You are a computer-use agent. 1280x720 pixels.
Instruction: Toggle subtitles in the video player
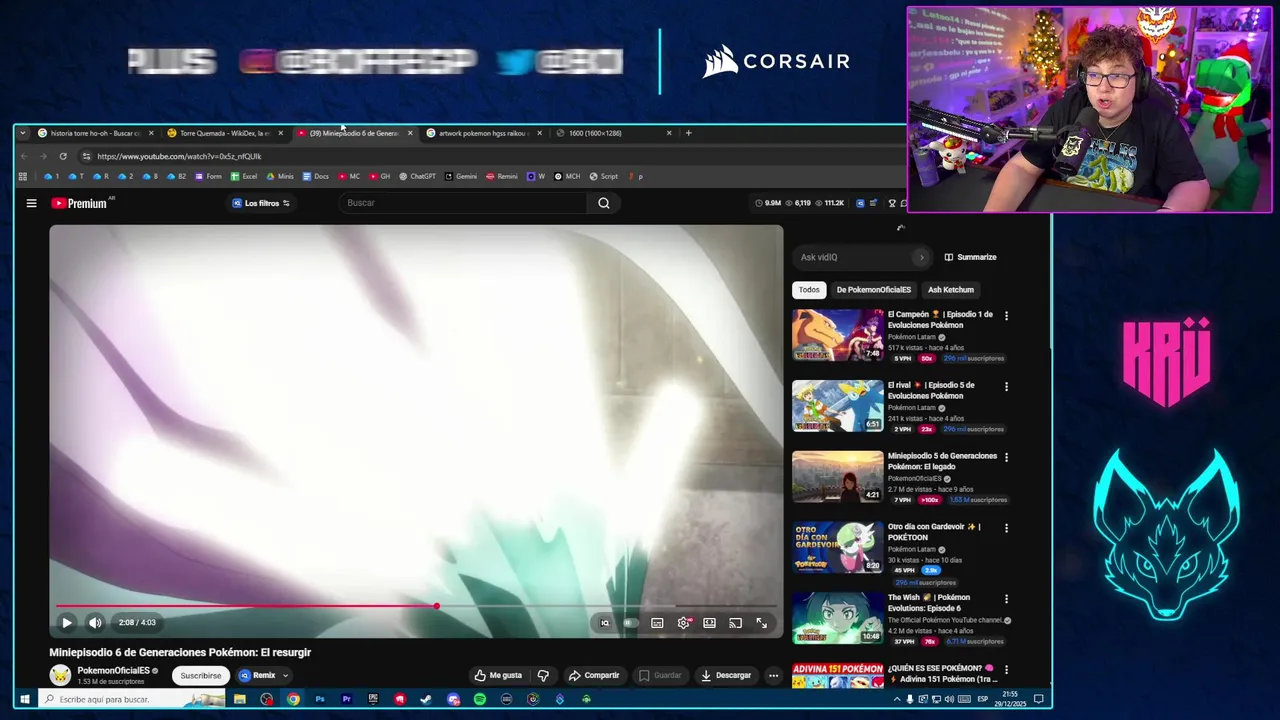(x=657, y=622)
